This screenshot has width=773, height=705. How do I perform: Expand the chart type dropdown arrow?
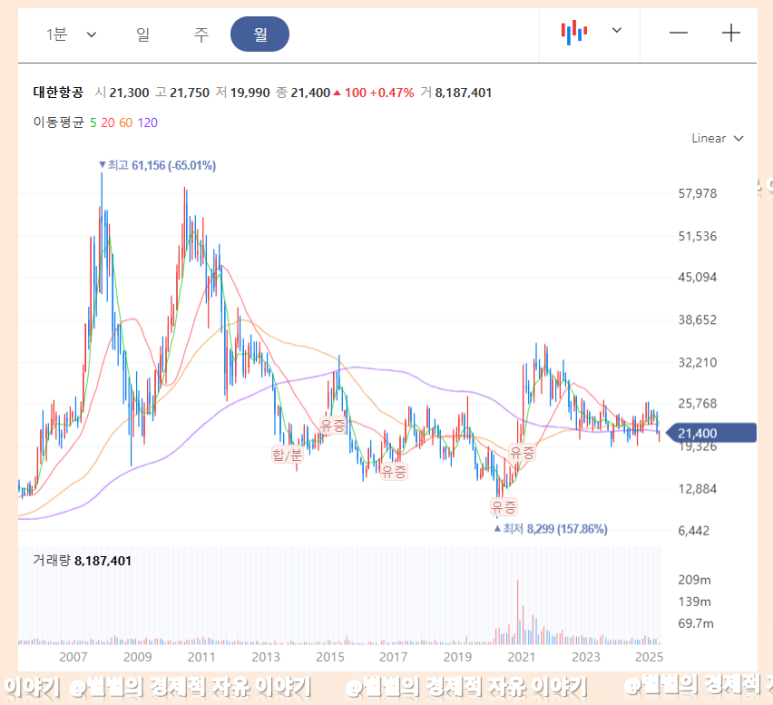617,31
